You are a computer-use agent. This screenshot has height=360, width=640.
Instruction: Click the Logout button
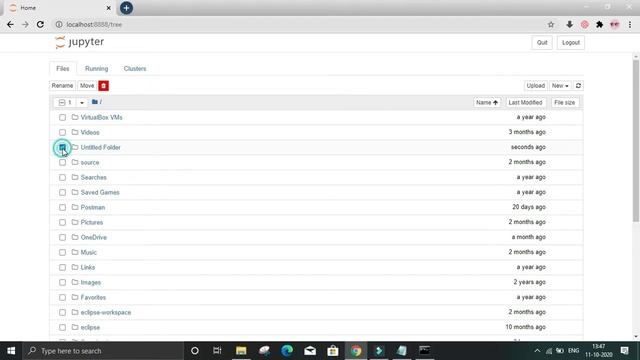click(571, 42)
